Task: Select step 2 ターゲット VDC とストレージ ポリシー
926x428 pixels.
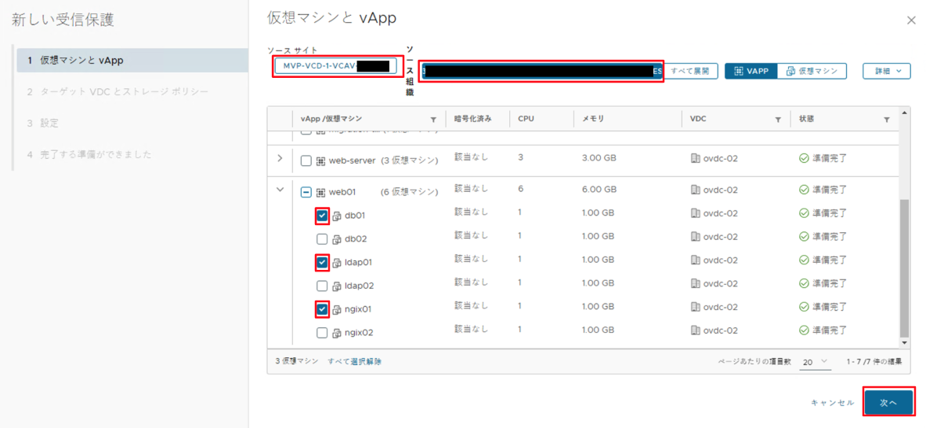Action: (117, 92)
